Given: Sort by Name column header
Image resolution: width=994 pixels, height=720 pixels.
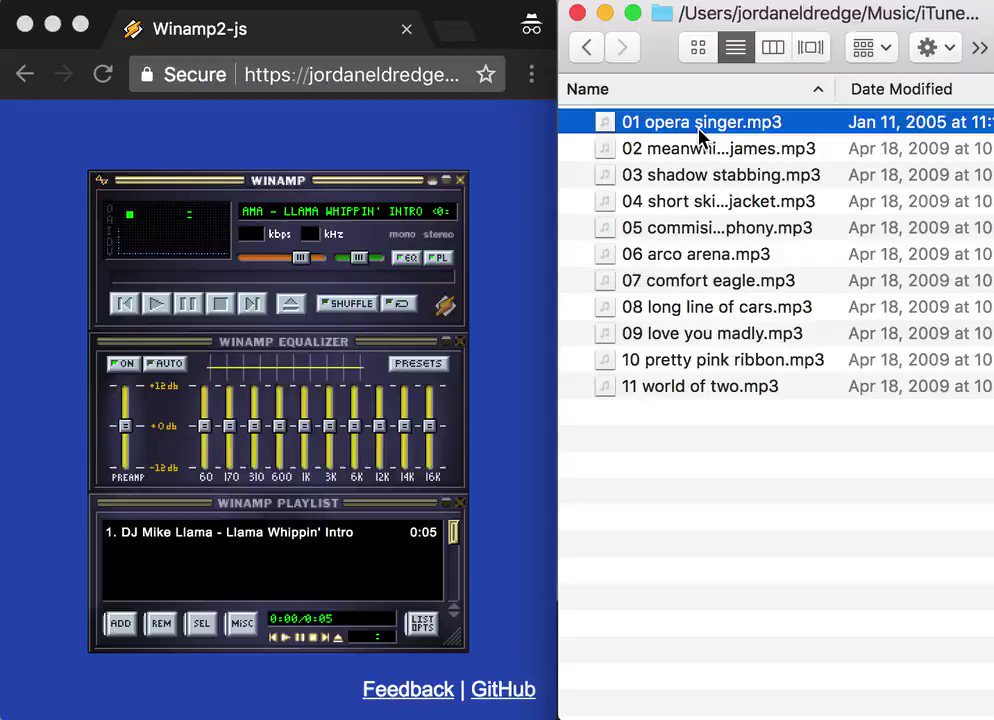Looking at the screenshot, I should tap(696, 89).
